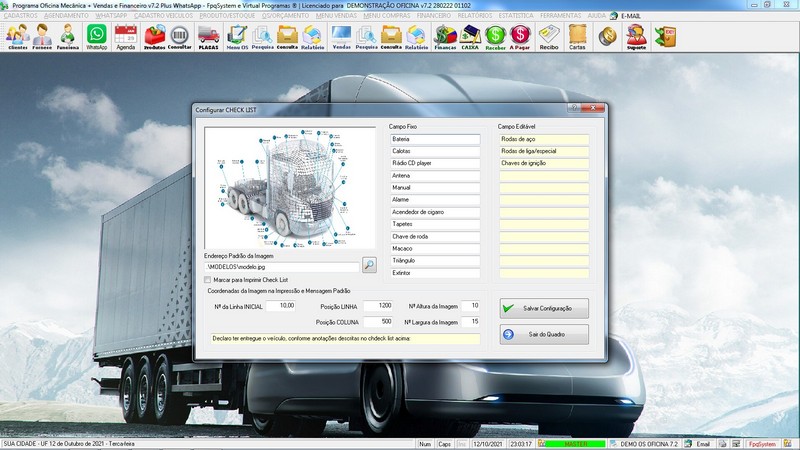Click the red A Pagar icon

pyautogui.click(x=520, y=37)
